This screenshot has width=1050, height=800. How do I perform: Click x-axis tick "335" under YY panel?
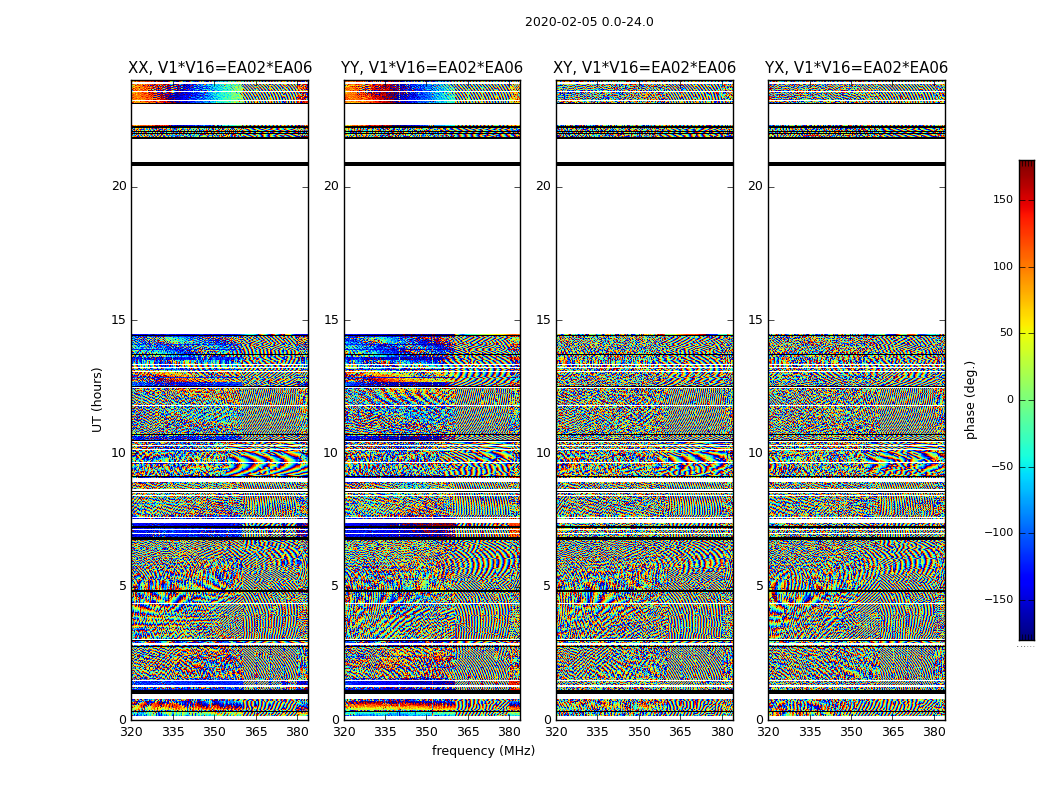pos(385,732)
